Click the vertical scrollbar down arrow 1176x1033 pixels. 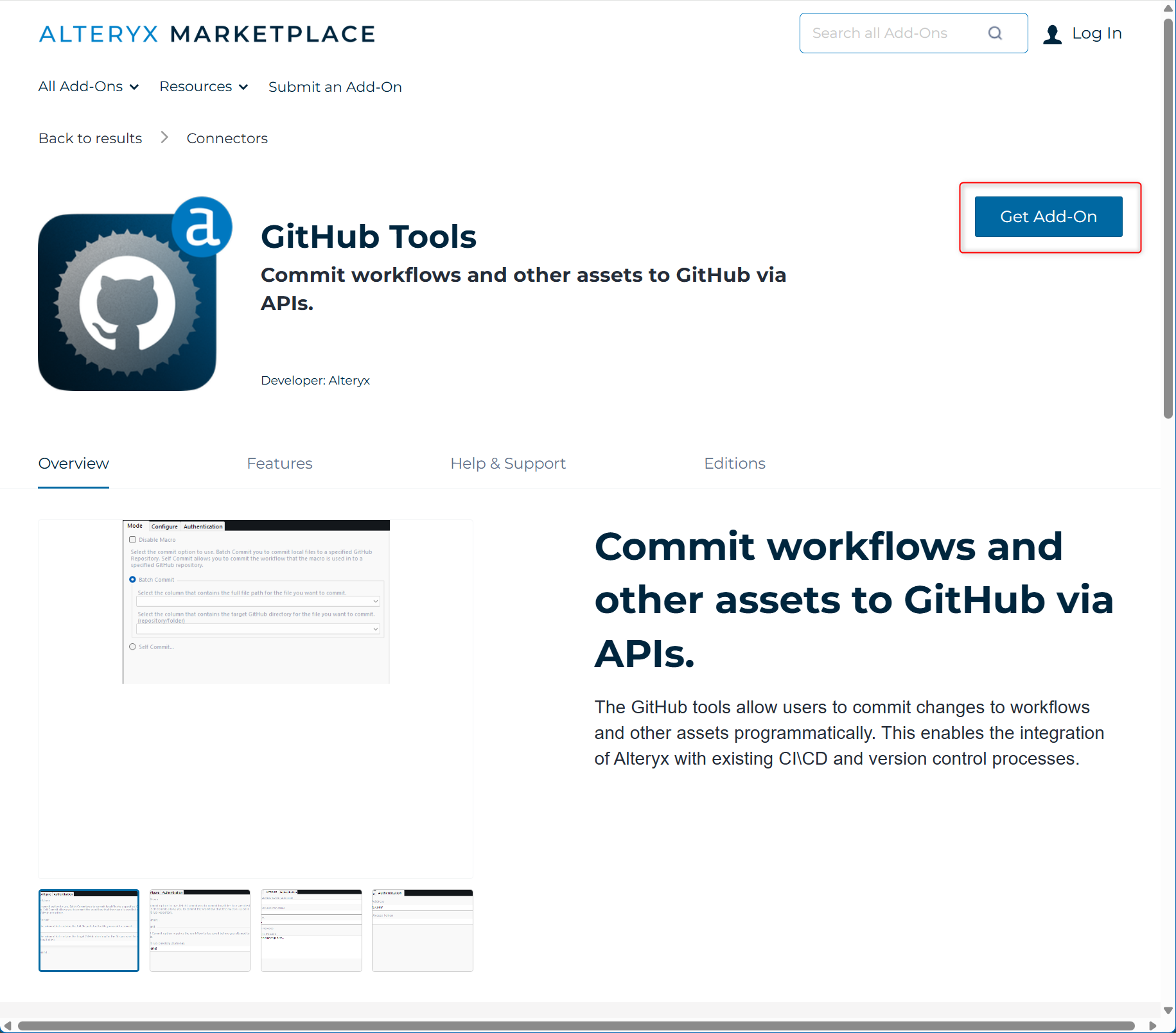[x=1168, y=1011]
